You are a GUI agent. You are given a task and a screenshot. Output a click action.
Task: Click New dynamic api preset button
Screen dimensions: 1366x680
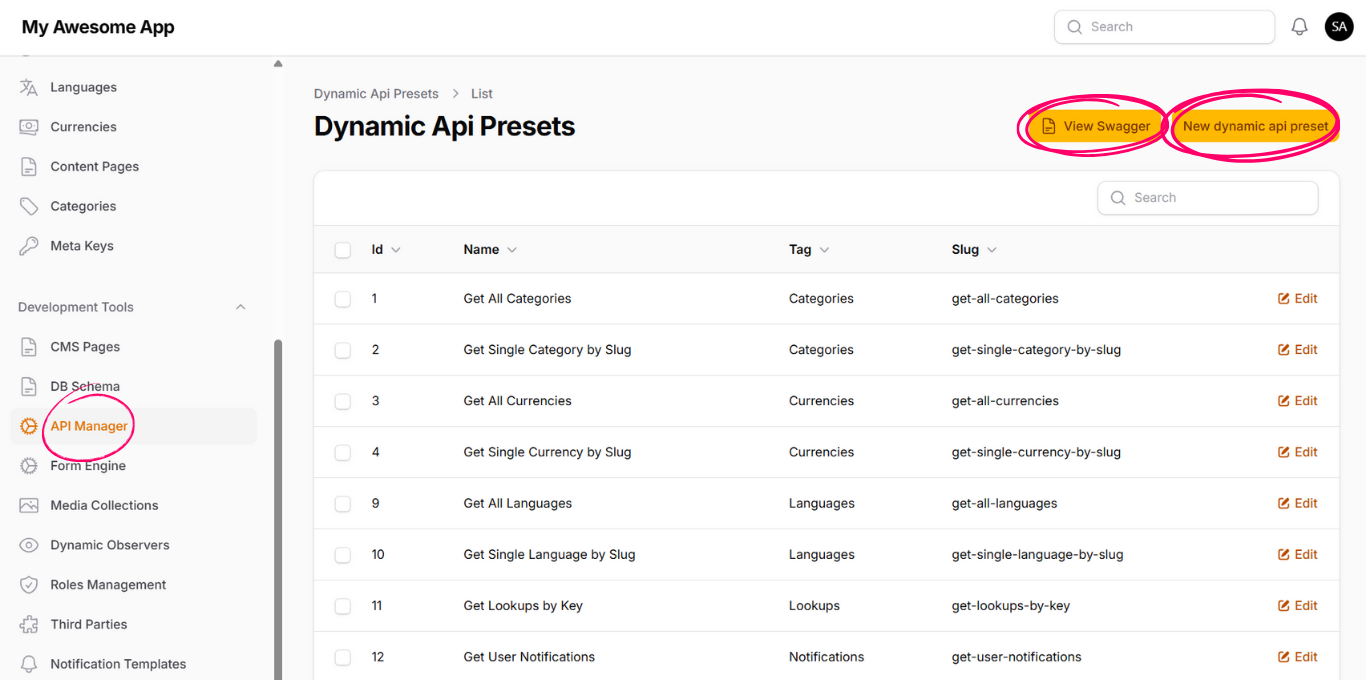tap(1255, 126)
